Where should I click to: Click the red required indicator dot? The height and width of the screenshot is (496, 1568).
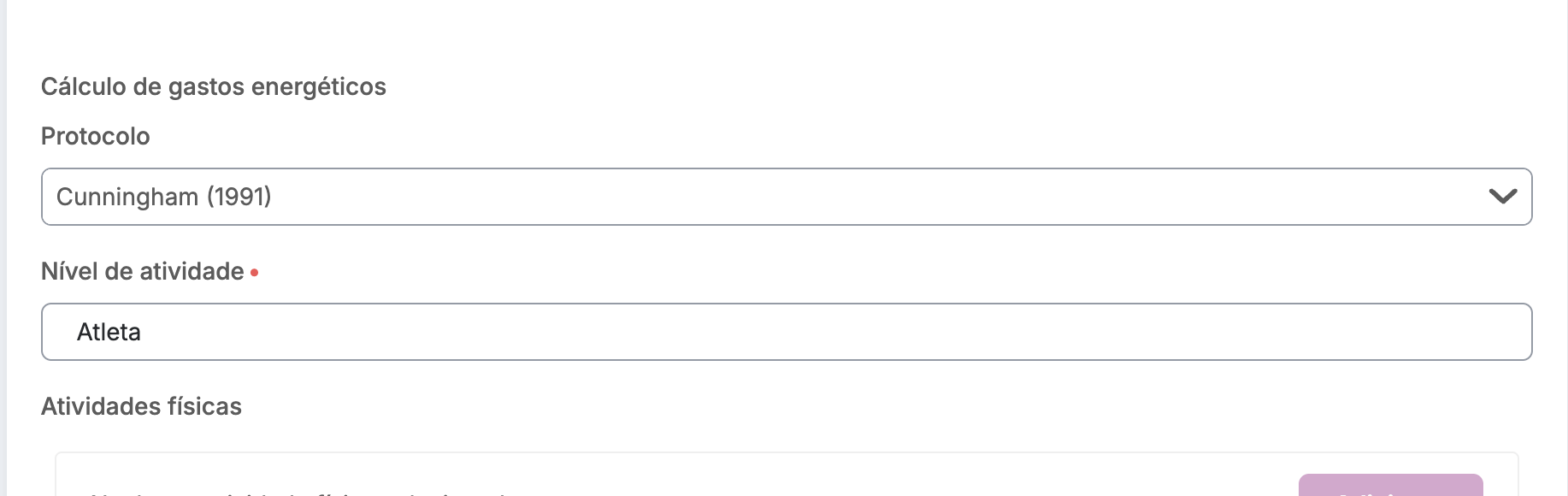(x=255, y=273)
